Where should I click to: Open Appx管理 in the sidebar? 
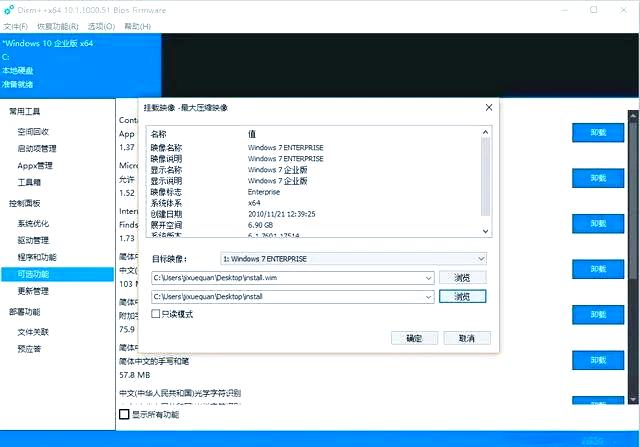click(x=35, y=166)
